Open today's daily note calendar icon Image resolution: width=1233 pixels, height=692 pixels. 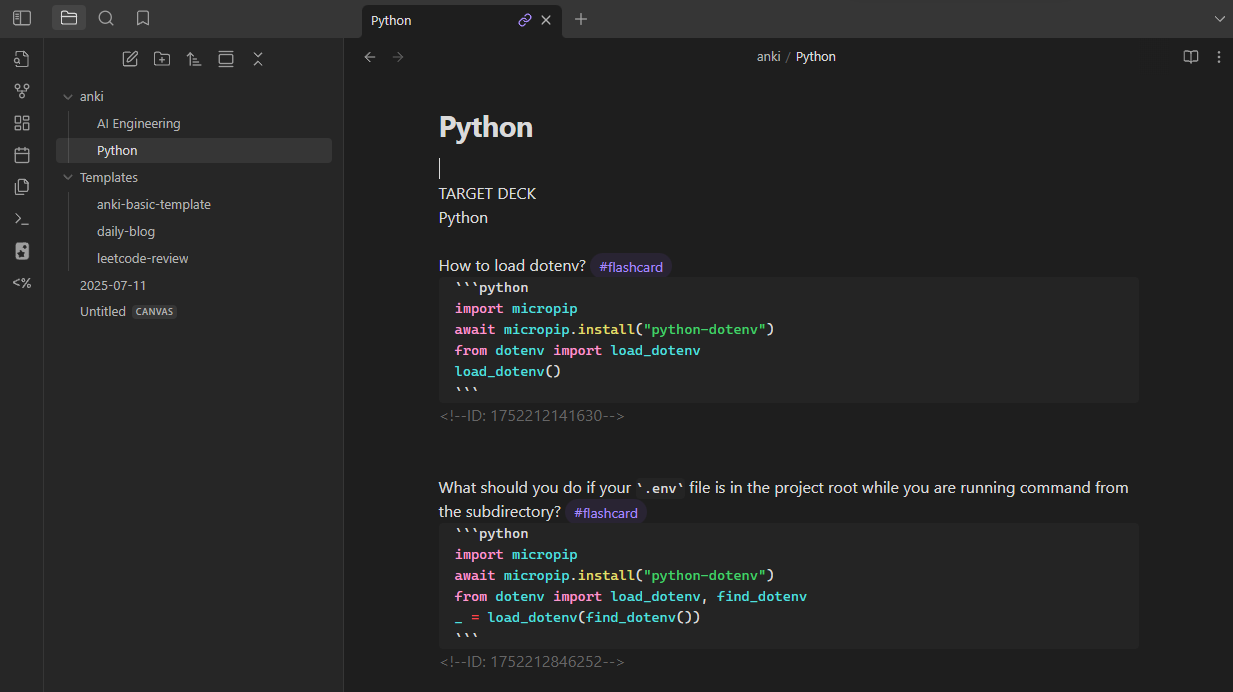point(22,155)
